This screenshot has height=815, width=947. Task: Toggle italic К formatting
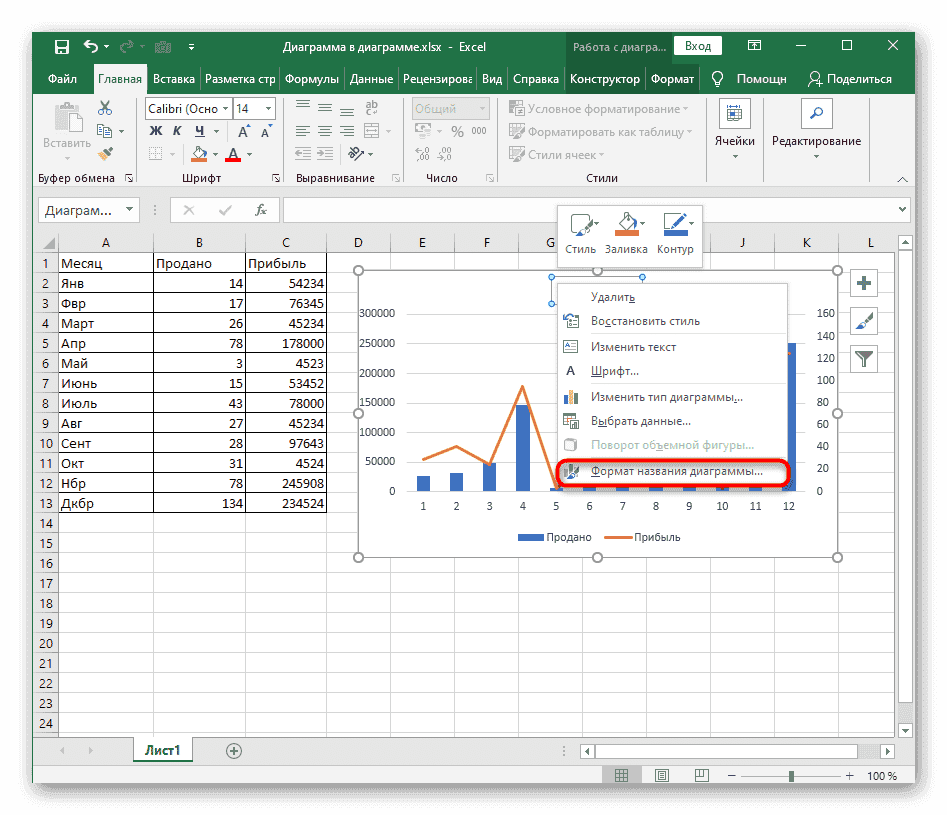[178, 131]
